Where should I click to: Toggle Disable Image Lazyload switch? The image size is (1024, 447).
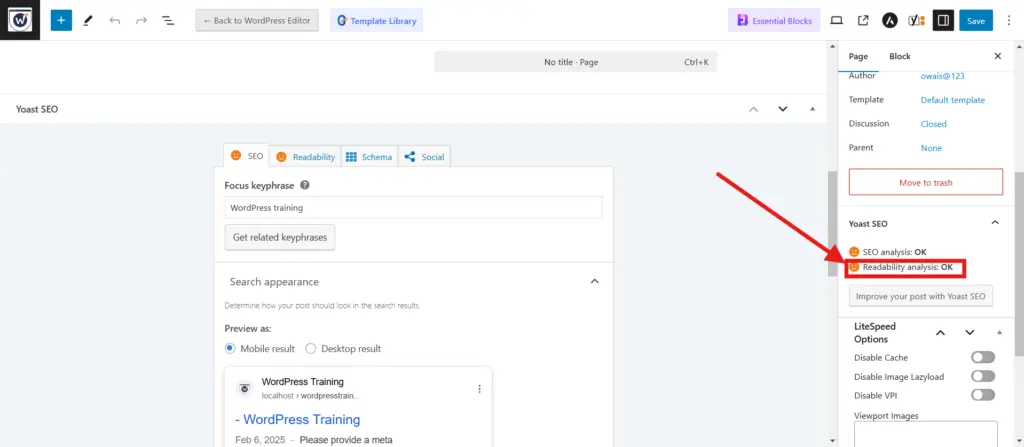(x=983, y=376)
